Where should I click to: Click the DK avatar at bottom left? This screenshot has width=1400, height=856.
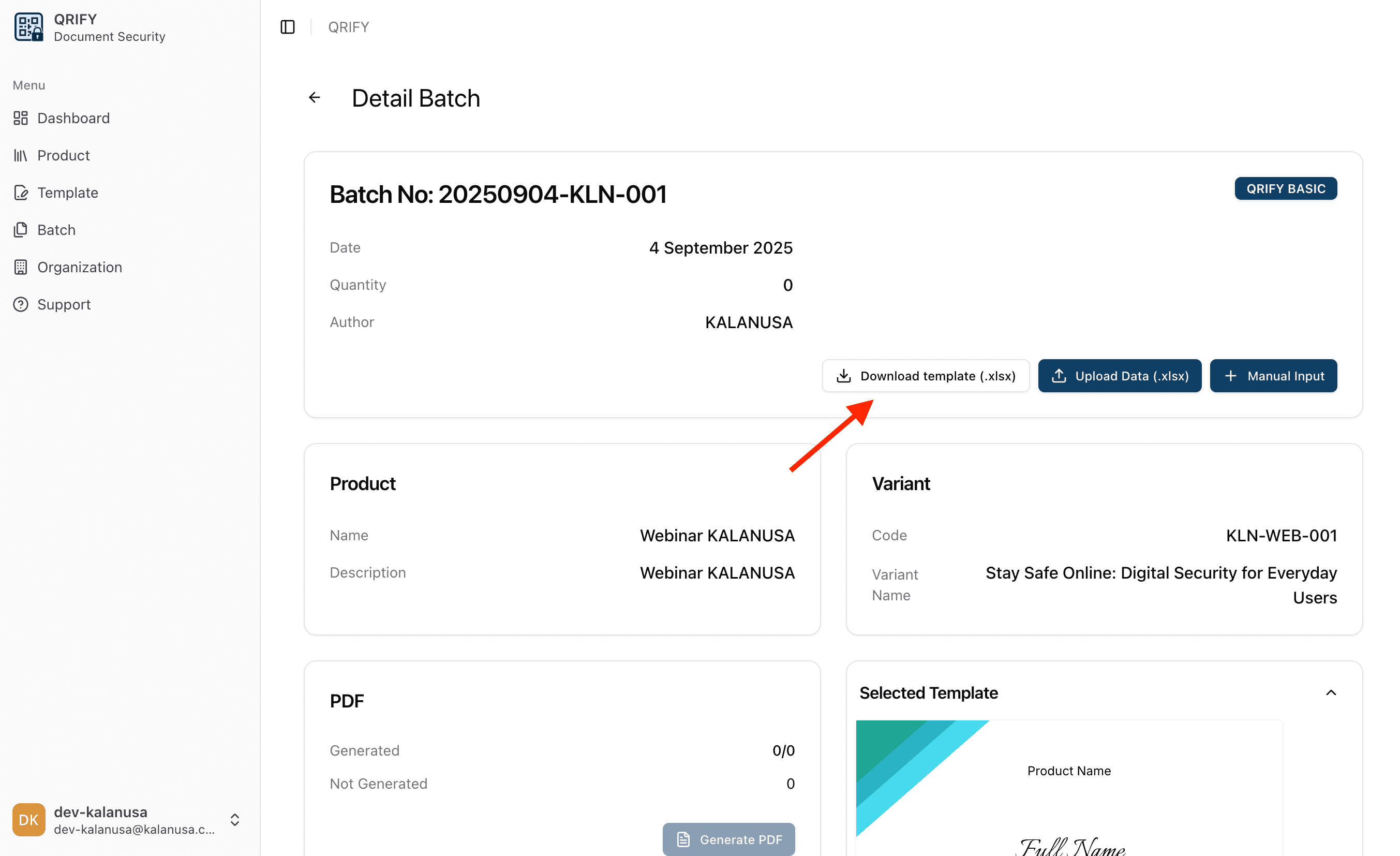pos(28,820)
